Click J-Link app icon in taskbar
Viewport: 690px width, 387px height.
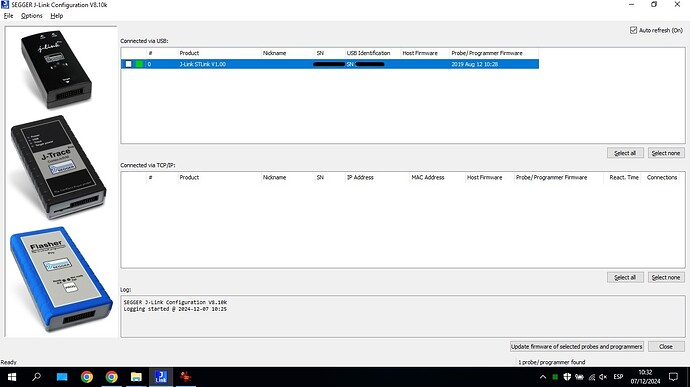[161, 377]
